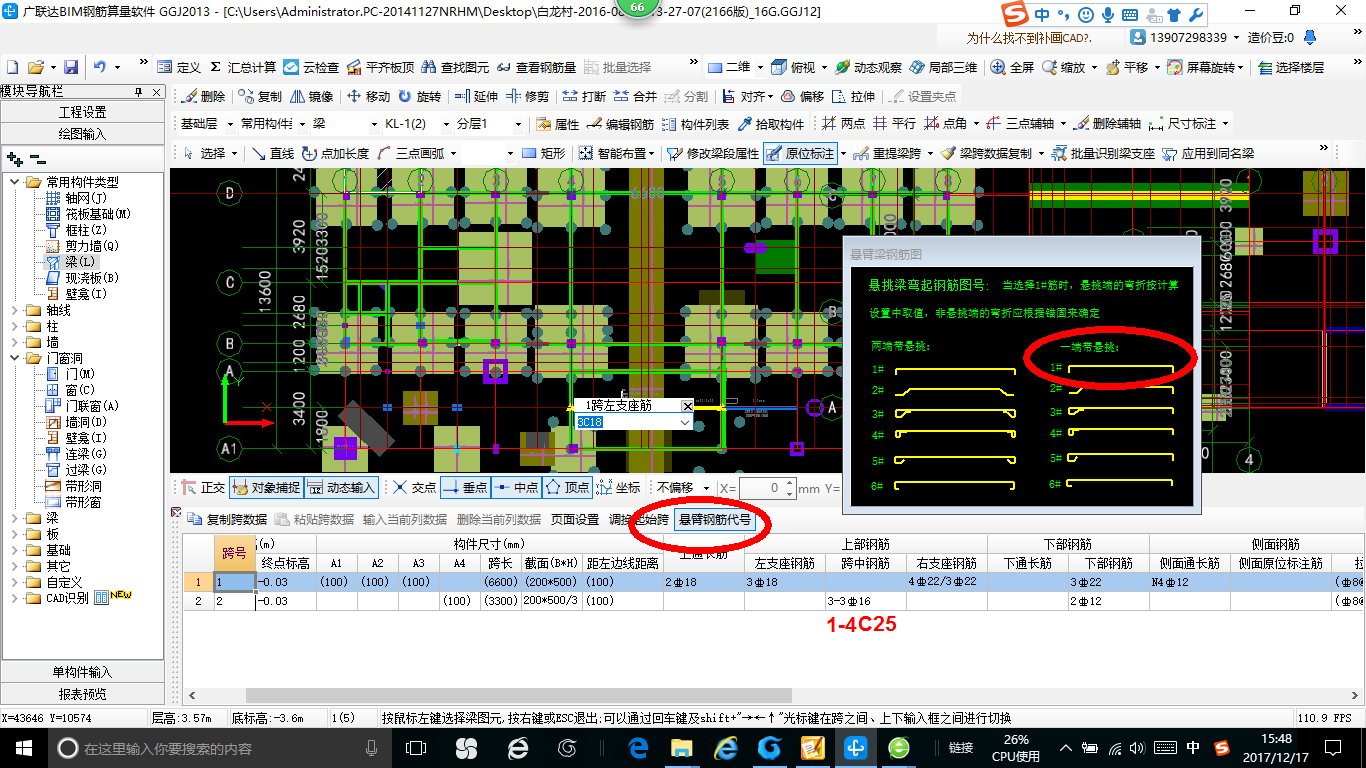1366x768 pixels.
Task: Click 选择楼层 select floor
Action: point(1292,67)
